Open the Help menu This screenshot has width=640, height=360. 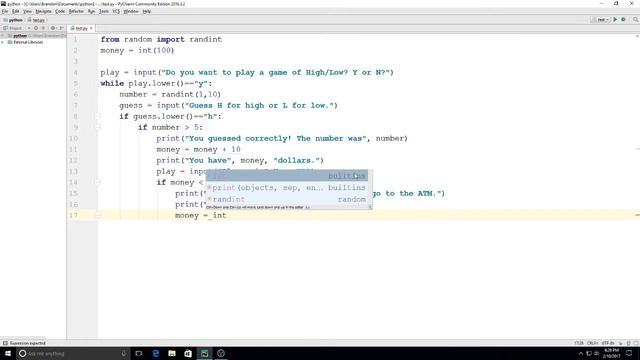point(147,11)
